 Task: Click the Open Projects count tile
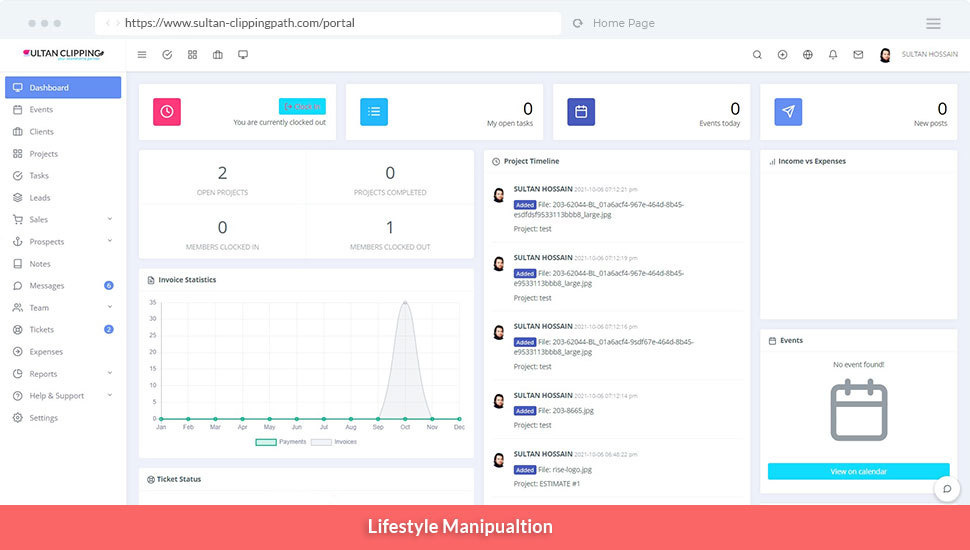223,178
